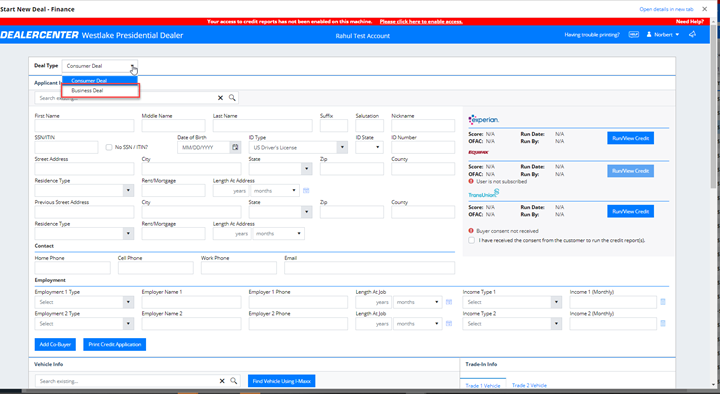Click the current address Zip field

tap(352, 169)
